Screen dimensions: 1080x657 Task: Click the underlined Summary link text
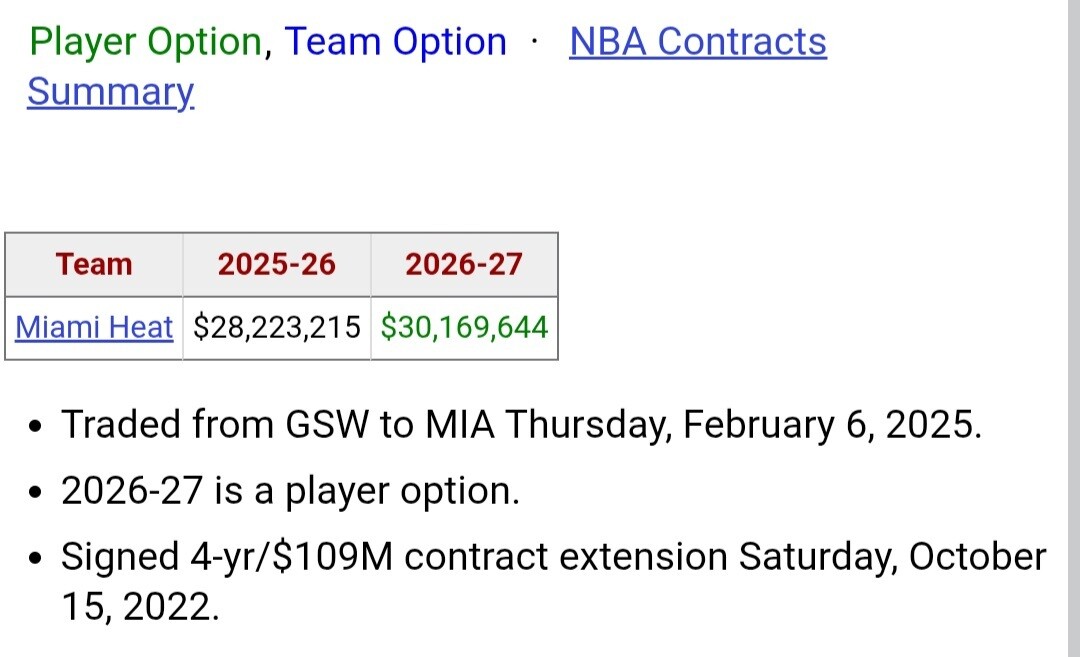coord(111,92)
